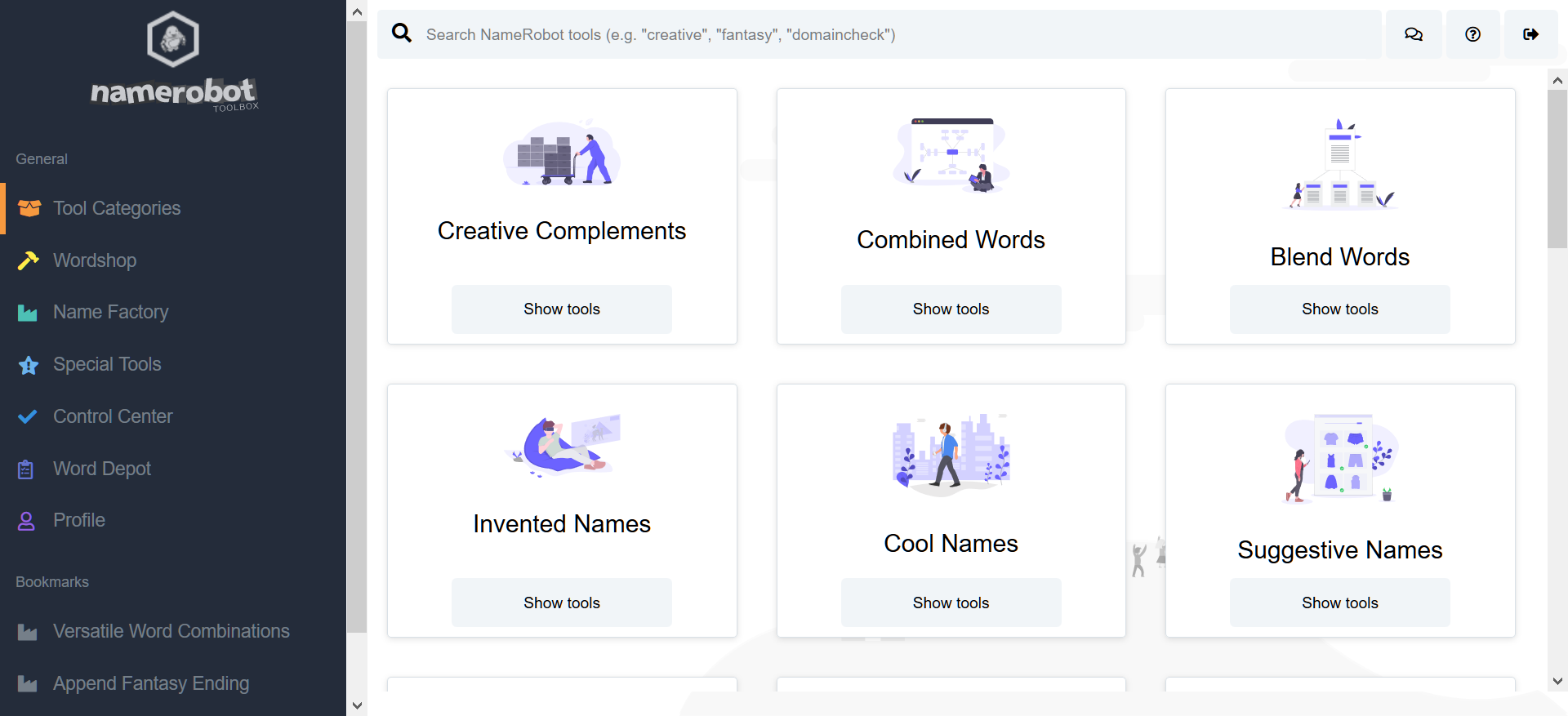Click the Word Depot clipboard icon
The height and width of the screenshot is (716, 1568).
pyautogui.click(x=26, y=469)
